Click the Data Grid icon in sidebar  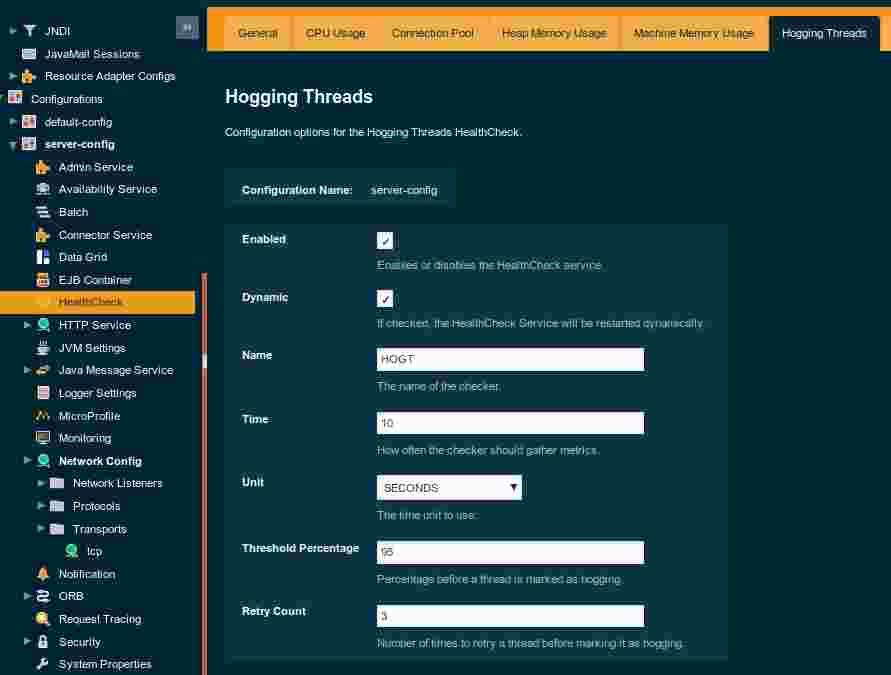(43, 257)
